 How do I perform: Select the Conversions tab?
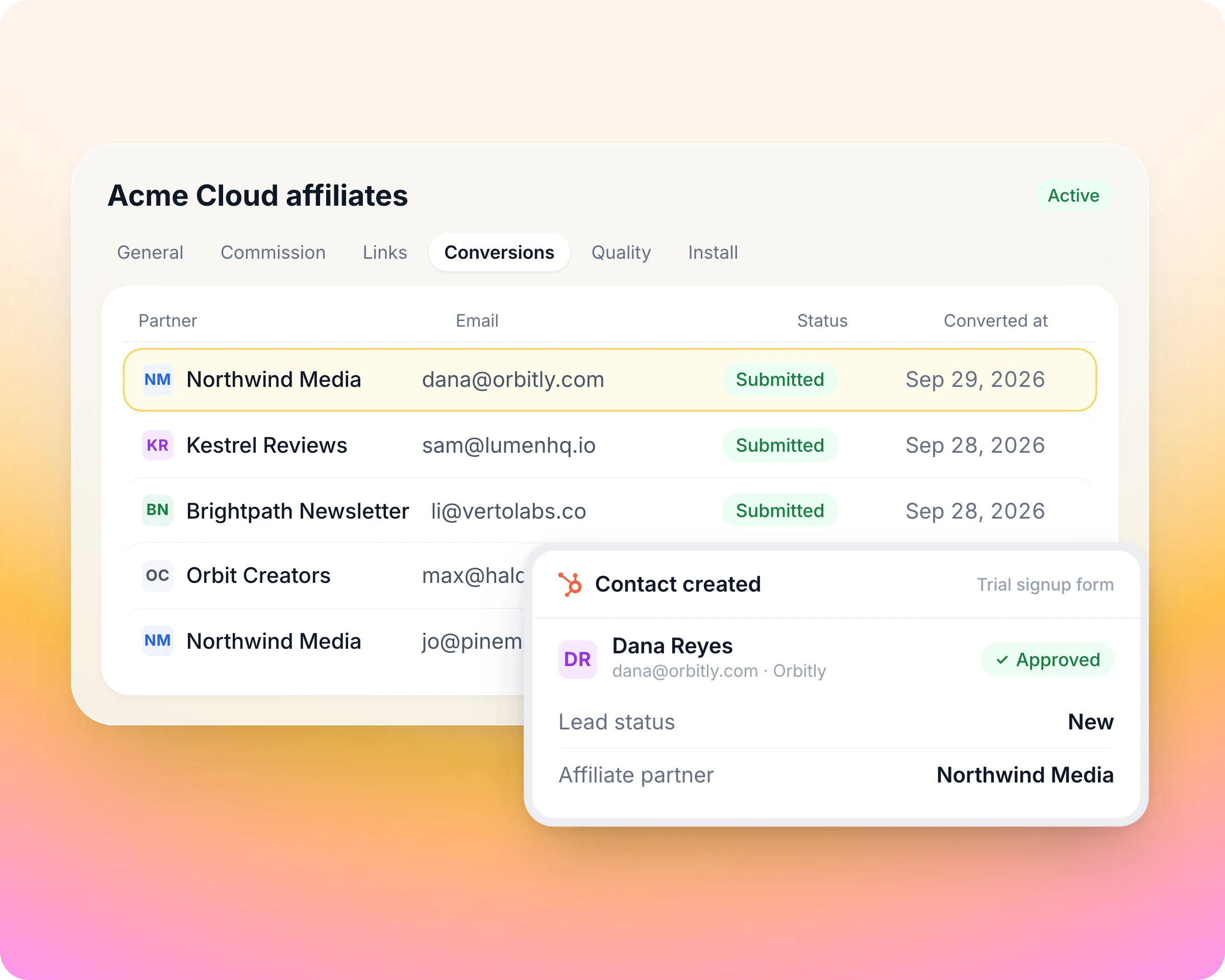[499, 252]
